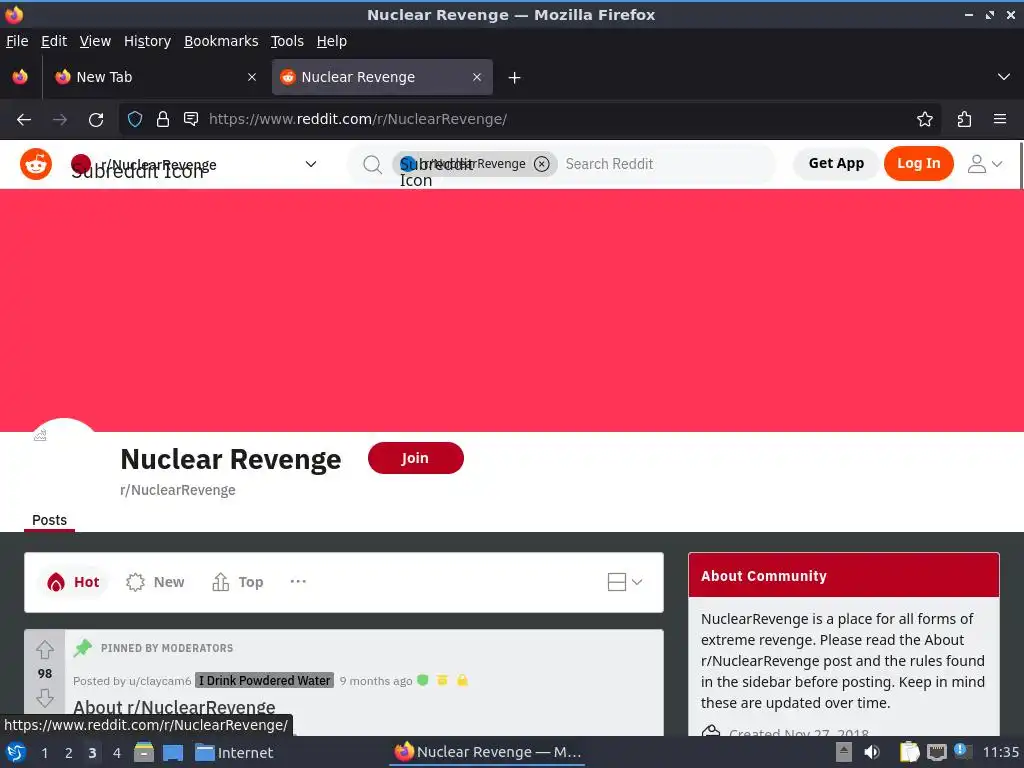Open more sort options ellipsis

[x=298, y=581]
